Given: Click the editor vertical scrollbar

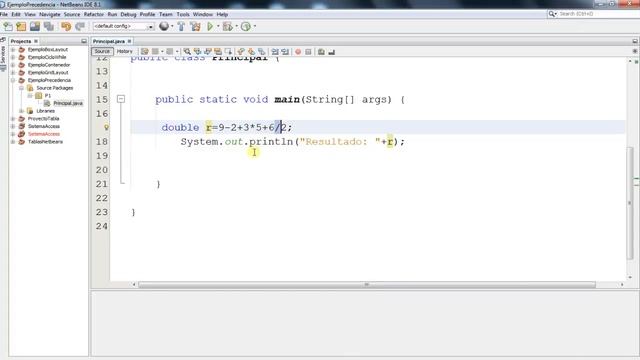Looking at the screenshot, I should 630,202.
